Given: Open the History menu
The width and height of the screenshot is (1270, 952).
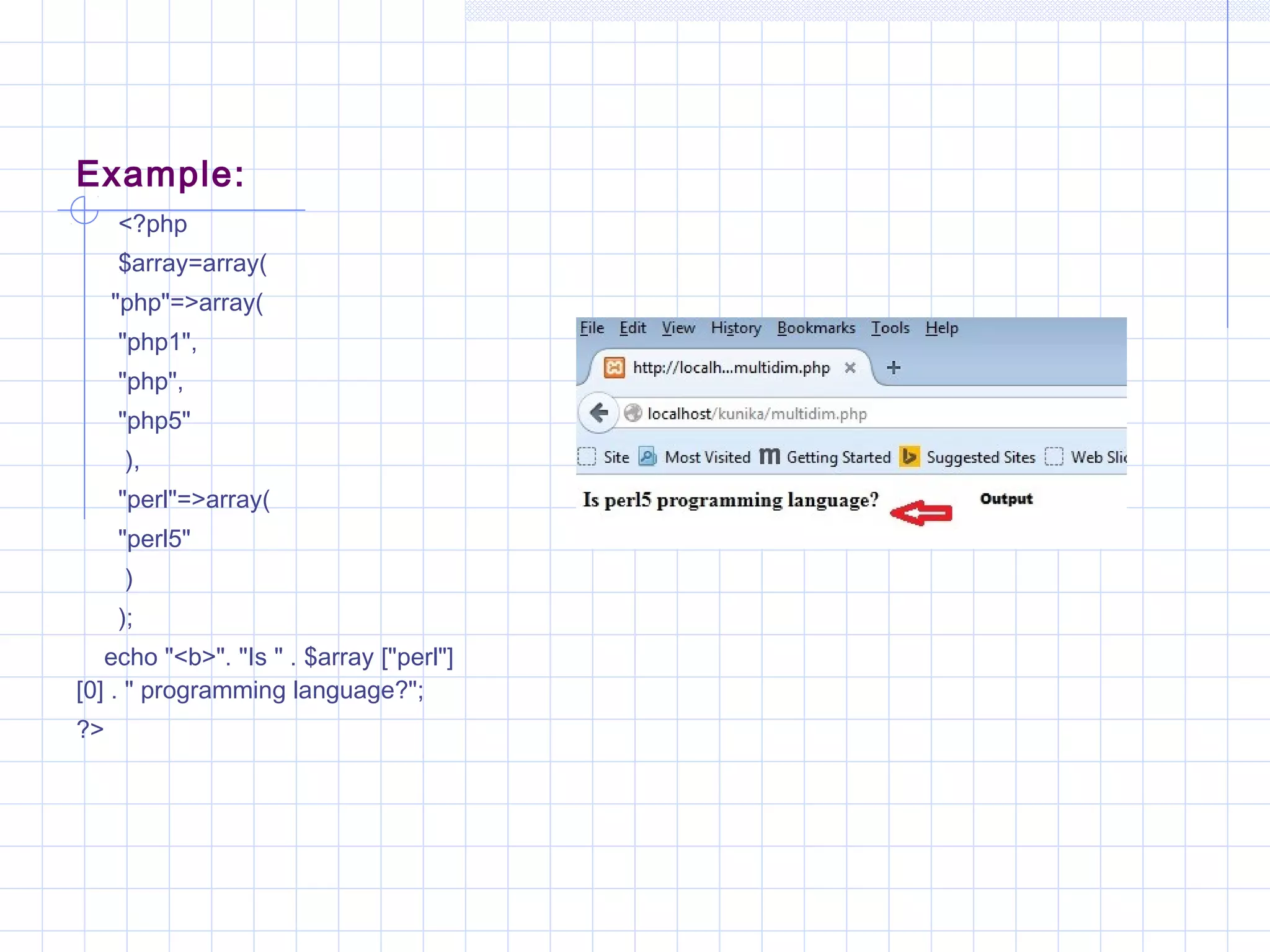Looking at the screenshot, I should click(x=736, y=328).
